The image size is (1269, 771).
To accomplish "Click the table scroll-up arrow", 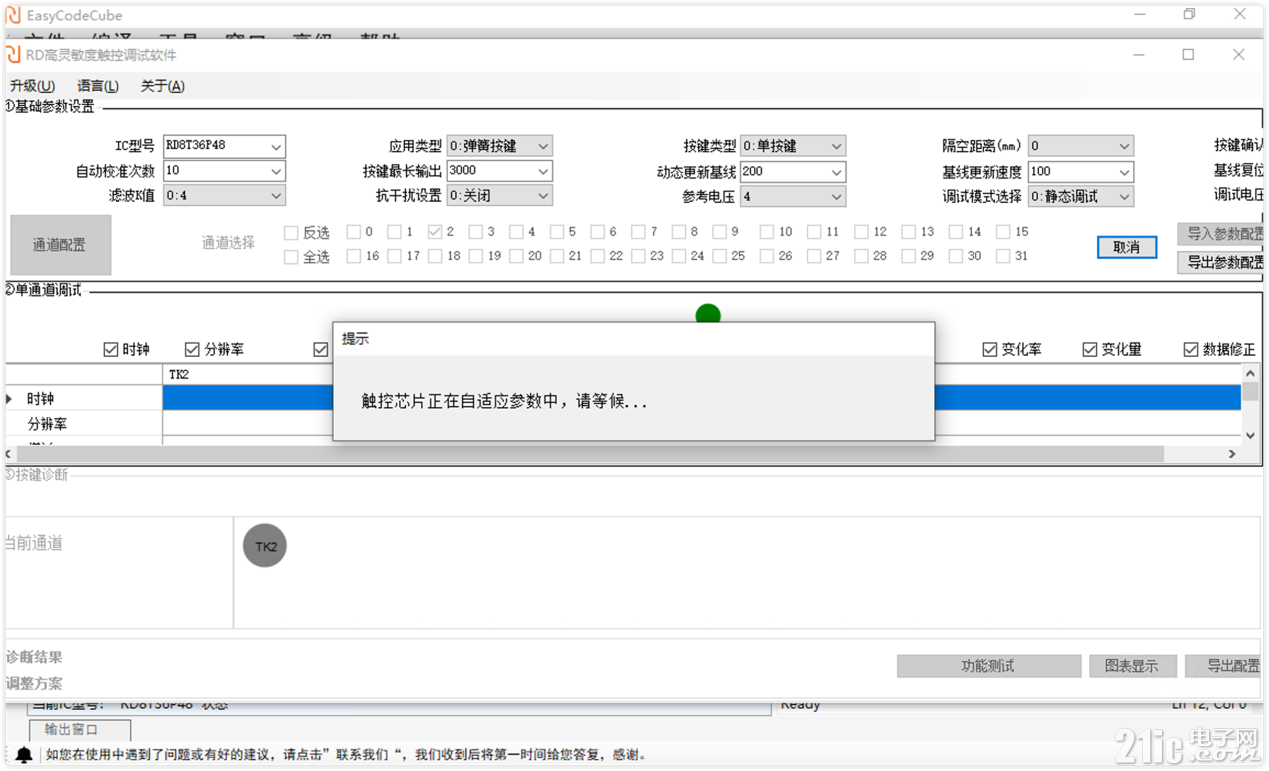I will coord(1250,373).
